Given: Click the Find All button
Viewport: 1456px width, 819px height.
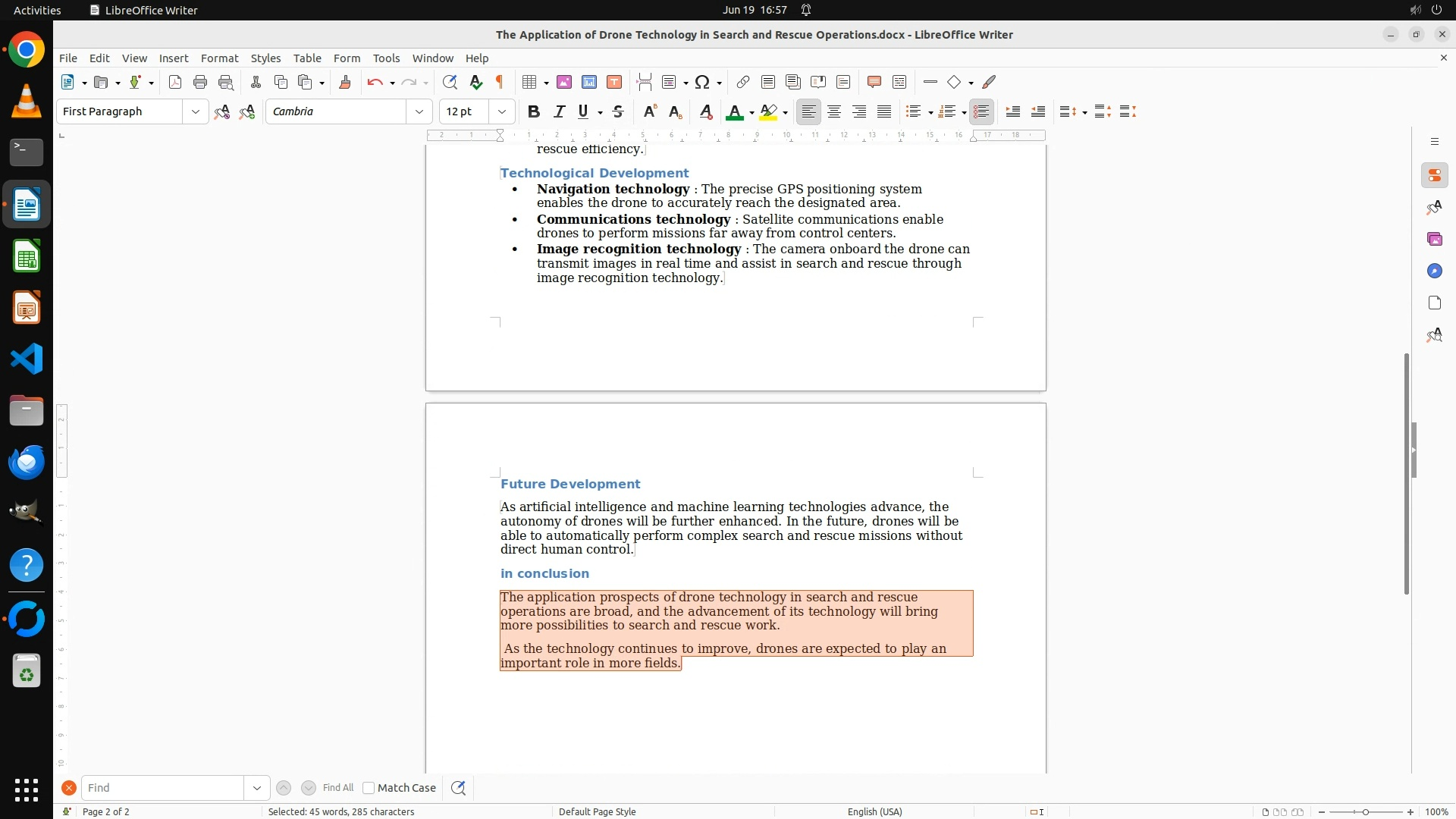Looking at the screenshot, I should coord(337,788).
